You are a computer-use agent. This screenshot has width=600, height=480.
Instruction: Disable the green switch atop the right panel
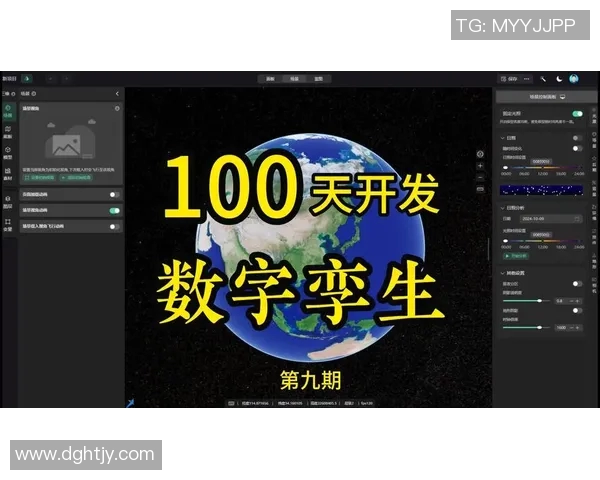pos(577,114)
